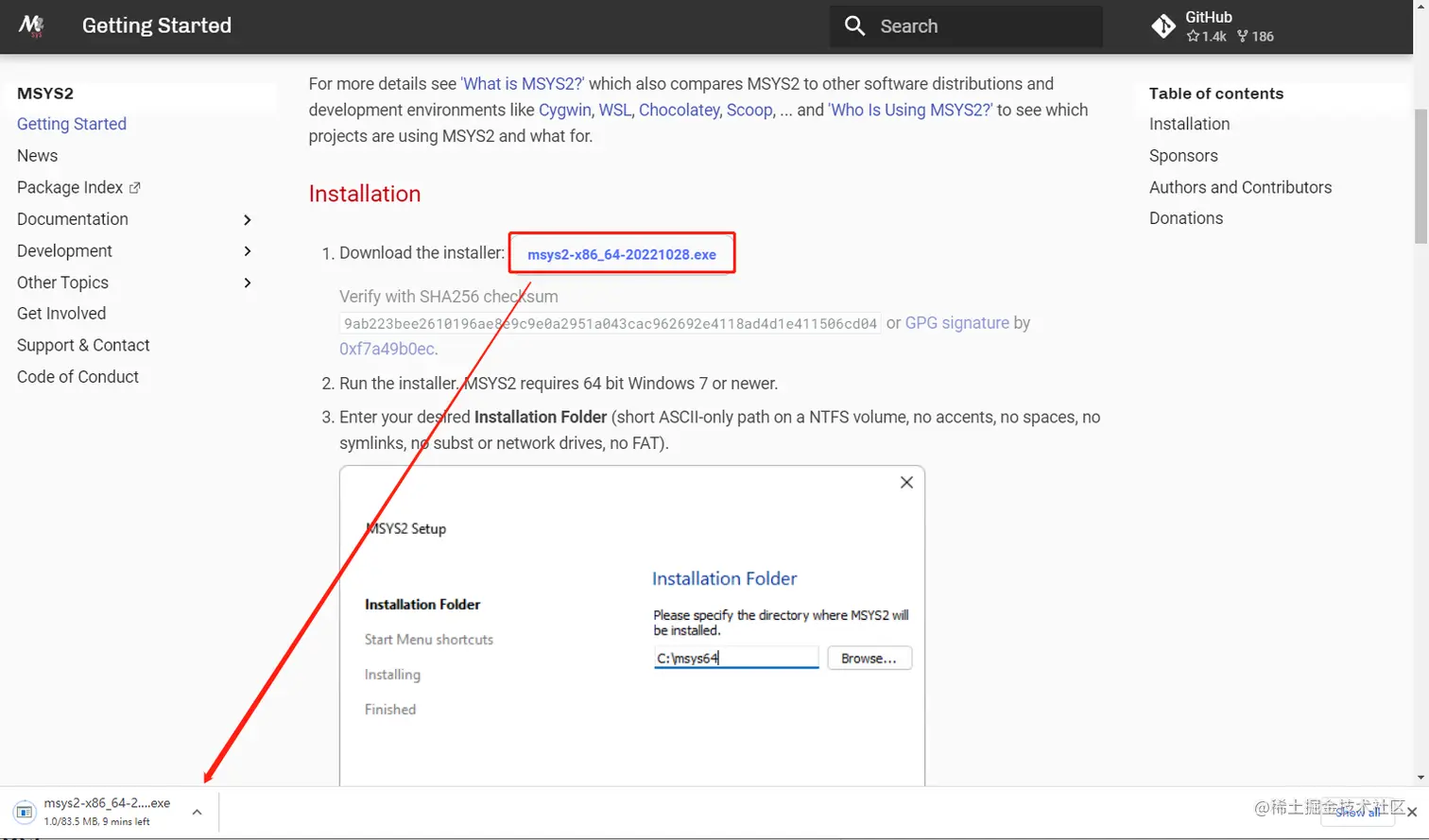Go to News in the sidebar

tap(37, 156)
